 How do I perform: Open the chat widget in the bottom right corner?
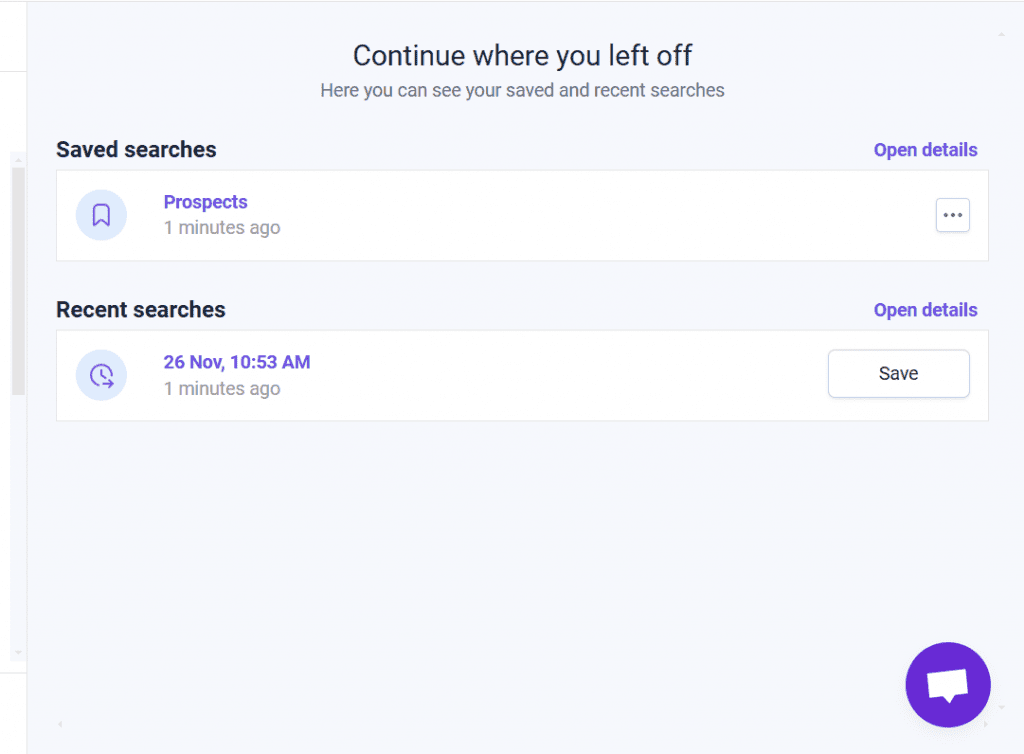[x=947, y=684]
